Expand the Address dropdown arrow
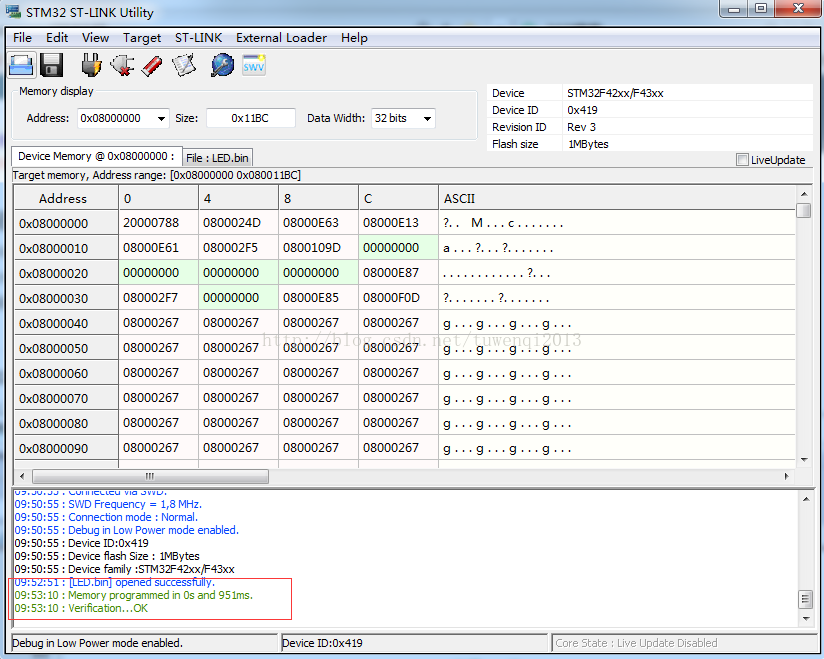The image size is (824, 659). (x=161, y=119)
